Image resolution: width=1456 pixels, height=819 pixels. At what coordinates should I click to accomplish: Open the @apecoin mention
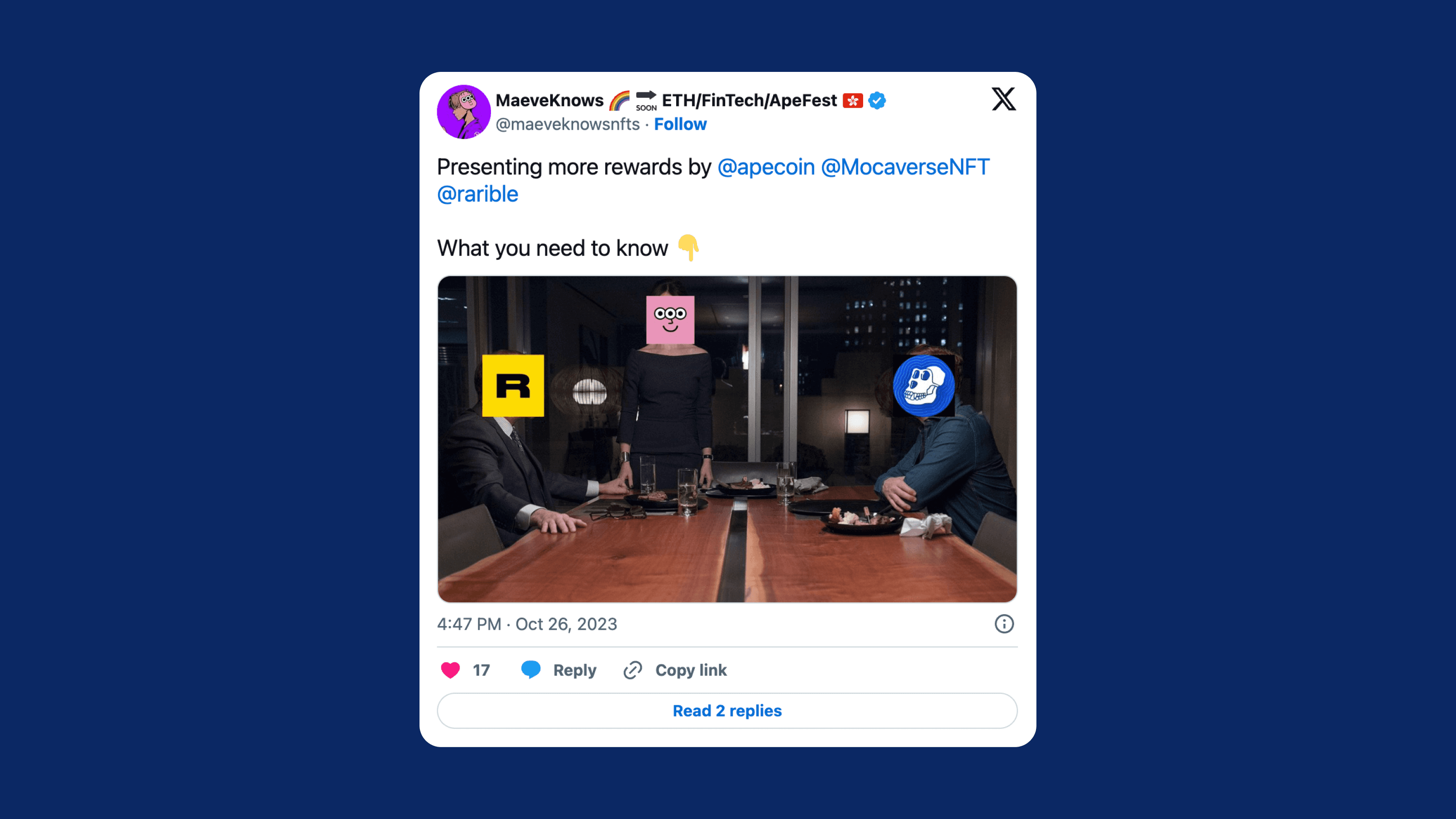(766, 167)
